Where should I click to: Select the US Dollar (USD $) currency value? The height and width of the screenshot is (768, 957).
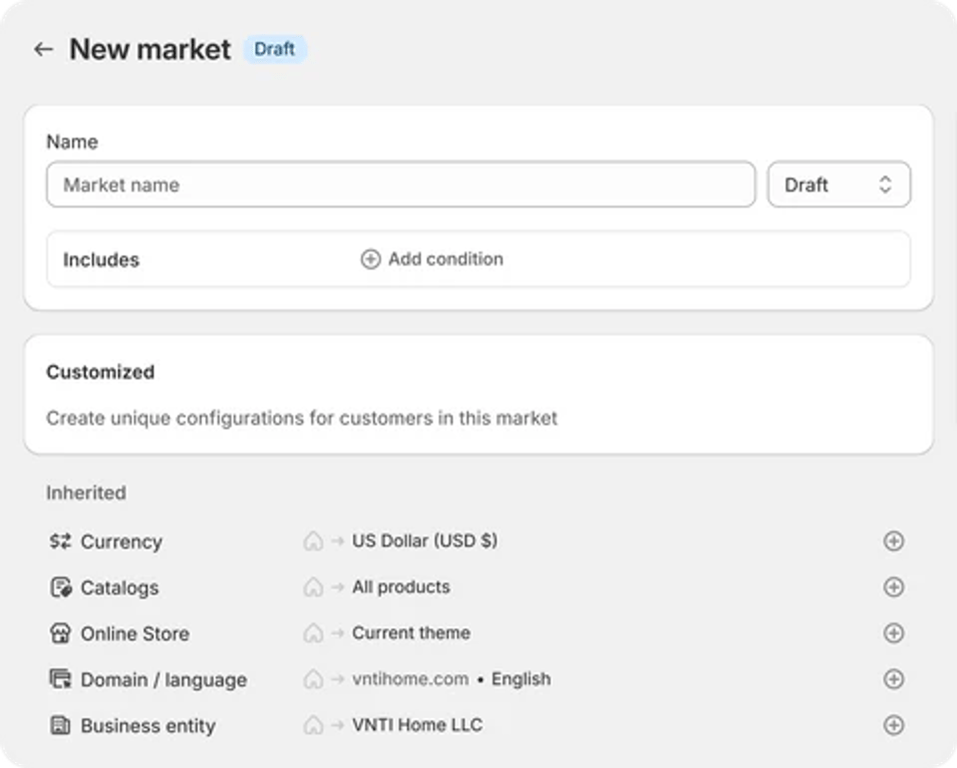[424, 541]
